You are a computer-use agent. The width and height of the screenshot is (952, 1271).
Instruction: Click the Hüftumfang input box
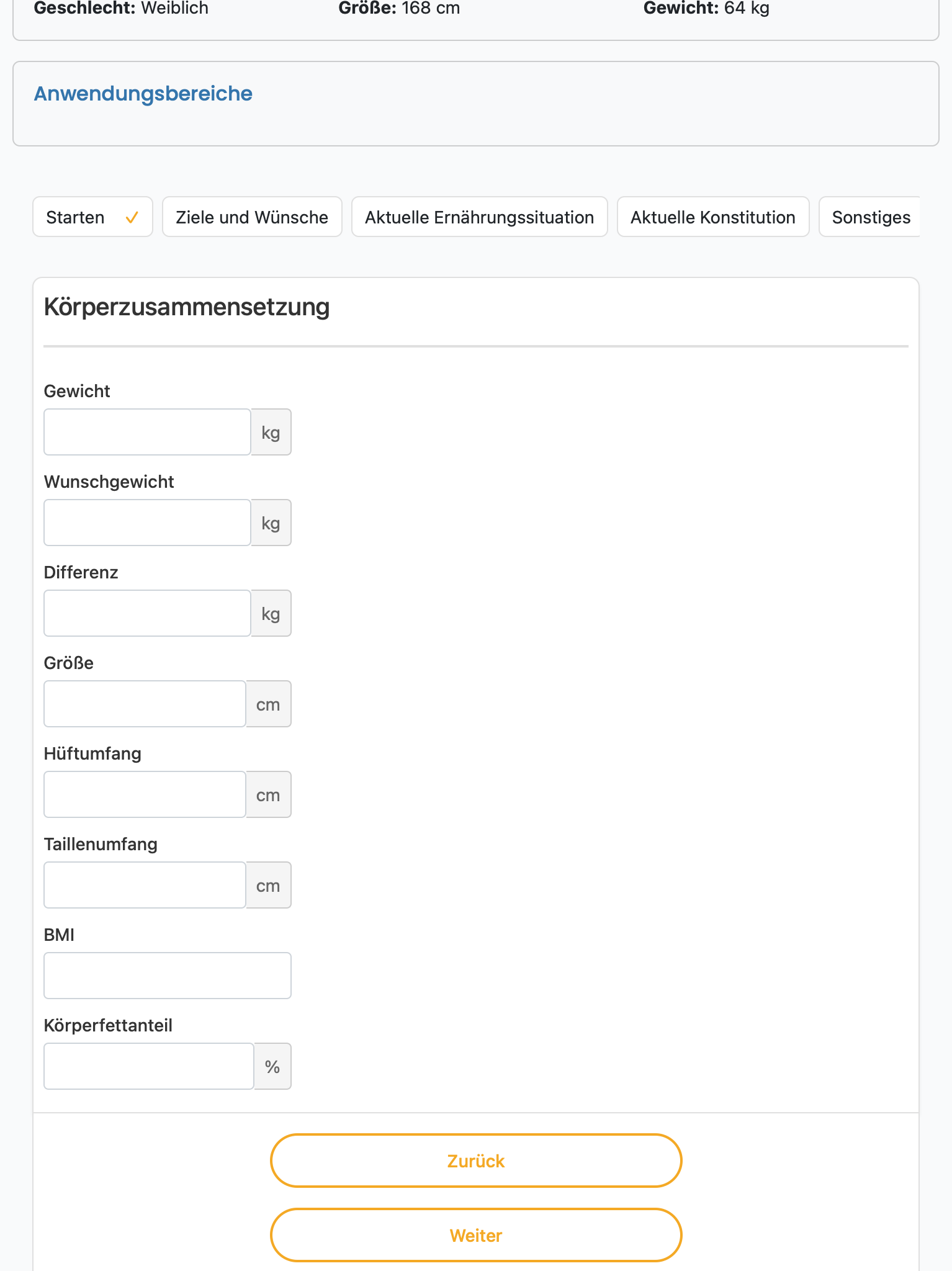click(145, 794)
